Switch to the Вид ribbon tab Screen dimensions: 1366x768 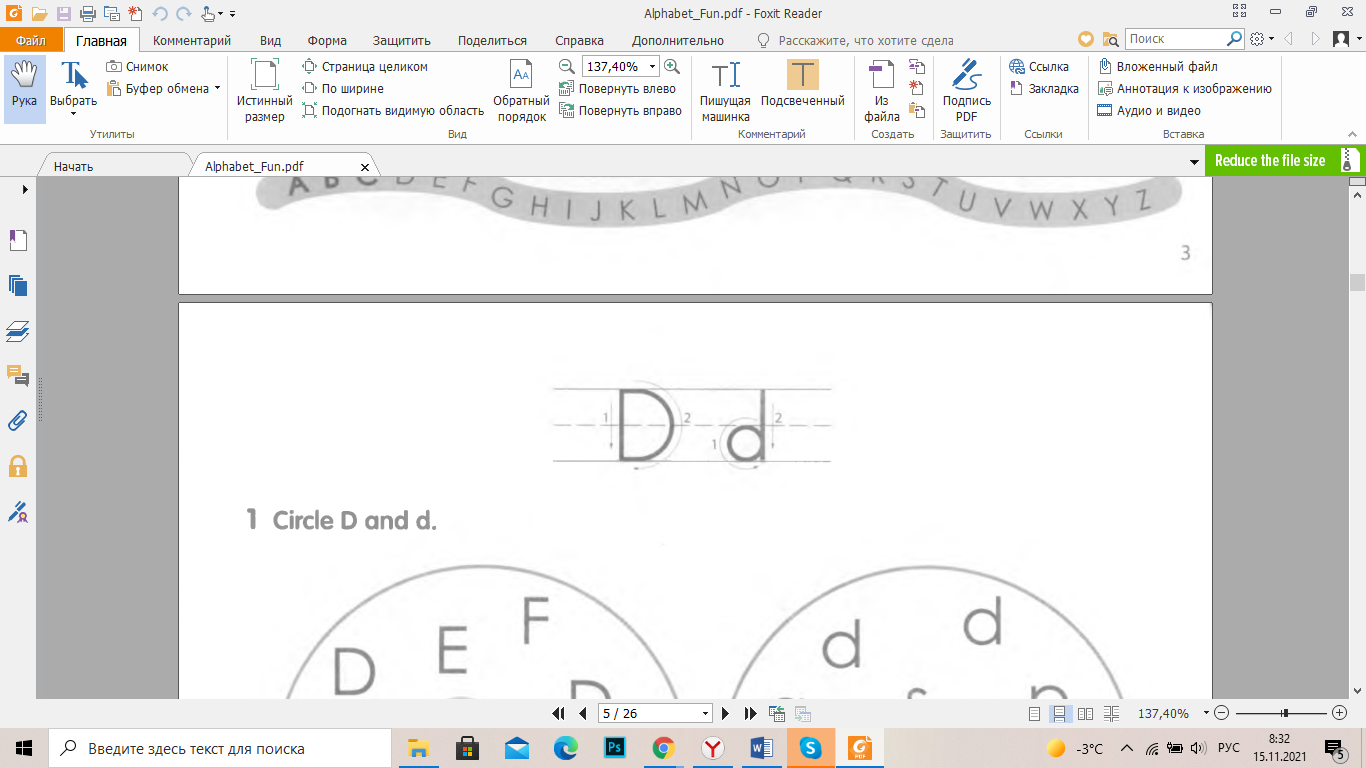click(x=270, y=40)
